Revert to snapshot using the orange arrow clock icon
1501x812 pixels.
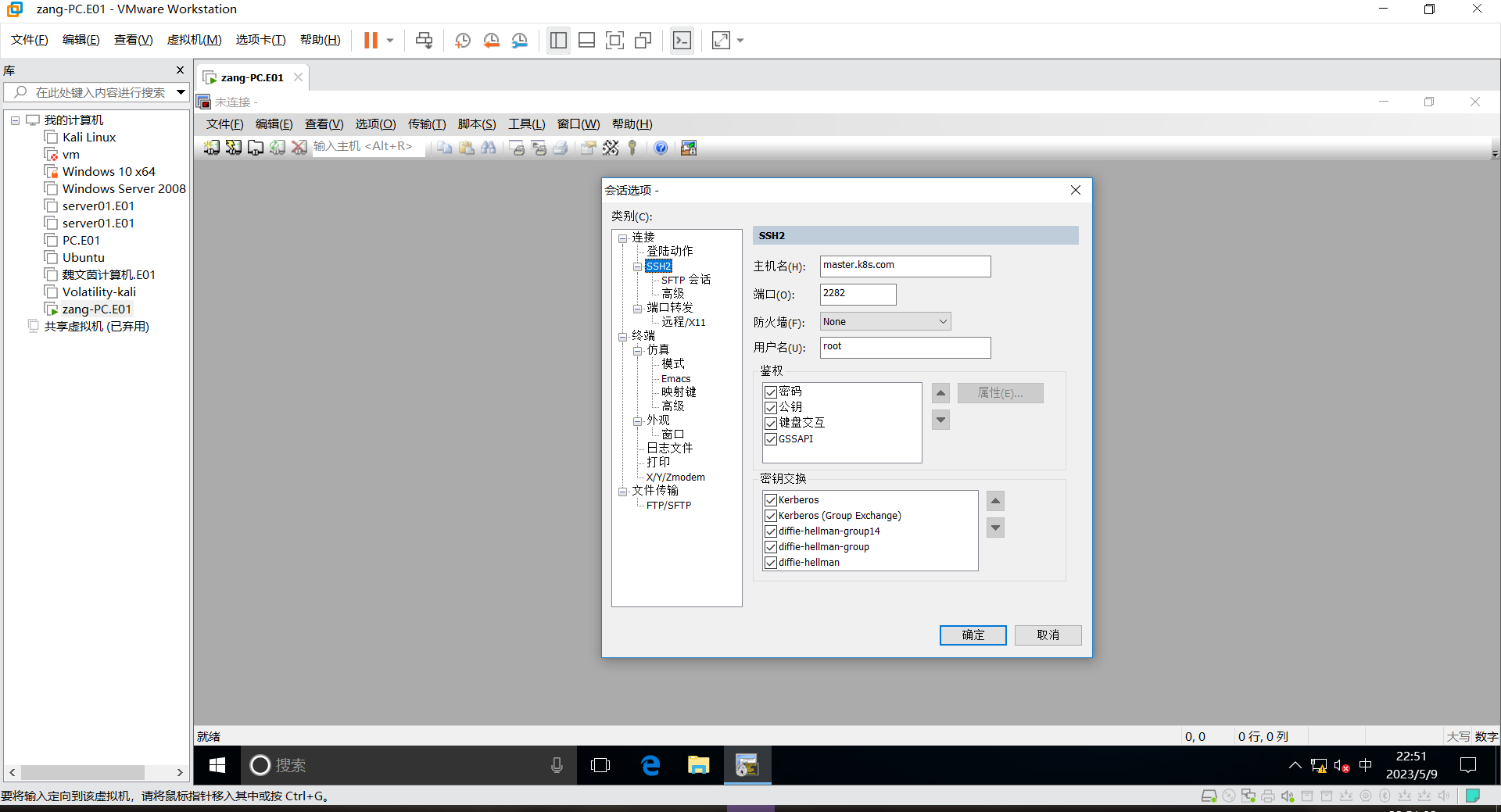pyautogui.click(x=491, y=41)
